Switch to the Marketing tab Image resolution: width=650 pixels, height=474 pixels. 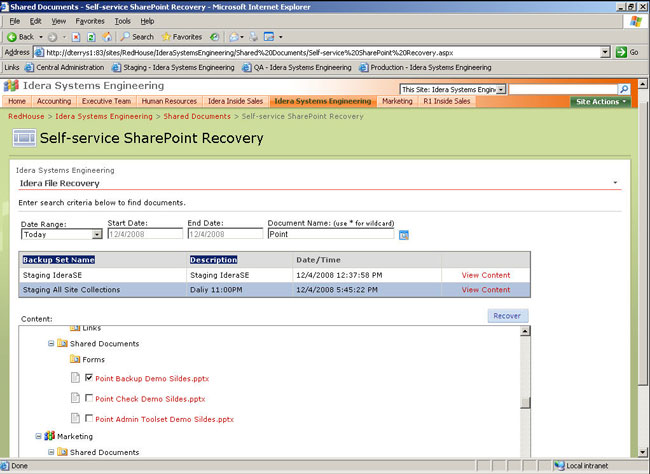(x=397, y=101)
